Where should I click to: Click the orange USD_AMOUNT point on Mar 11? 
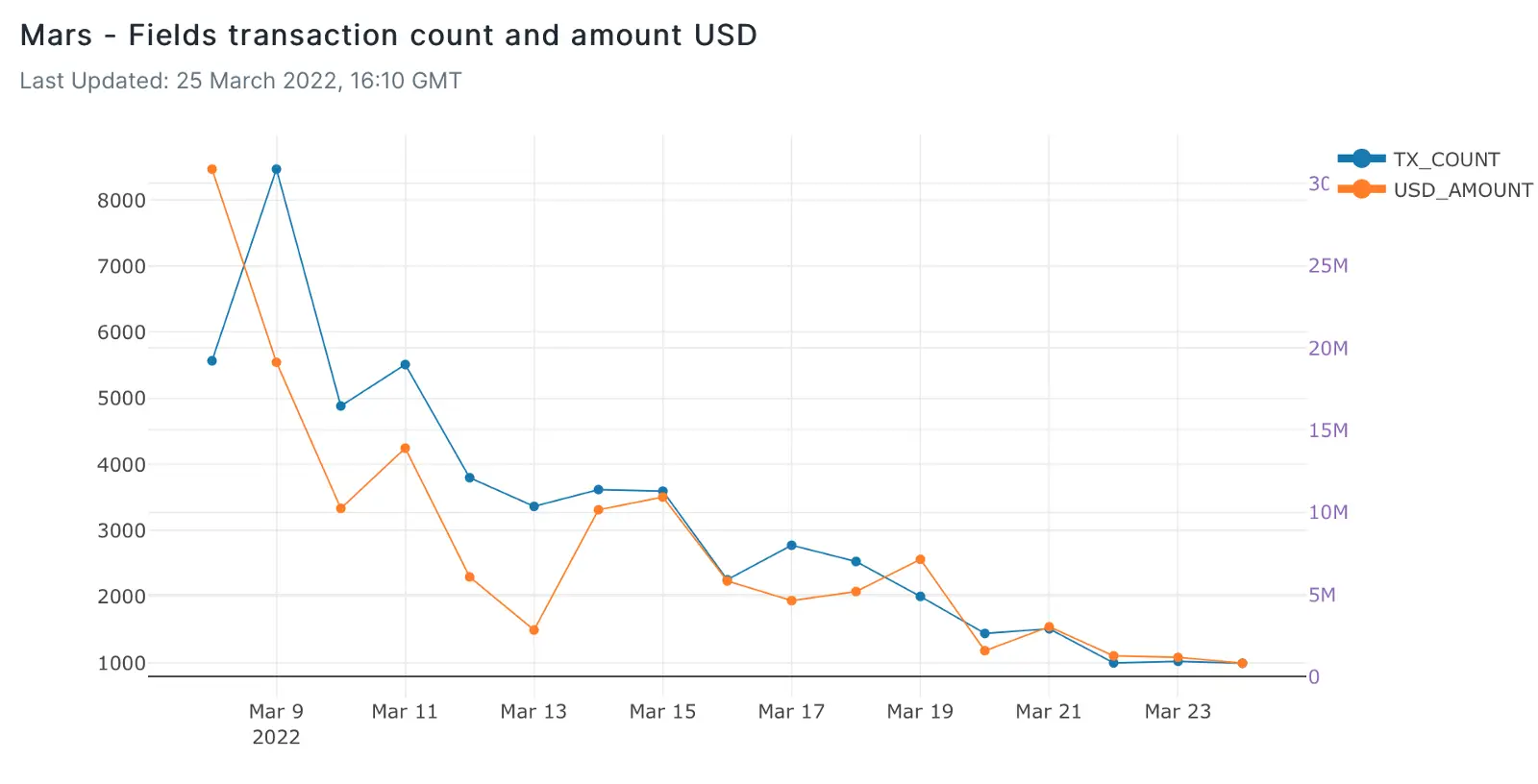tap(405, 448)
